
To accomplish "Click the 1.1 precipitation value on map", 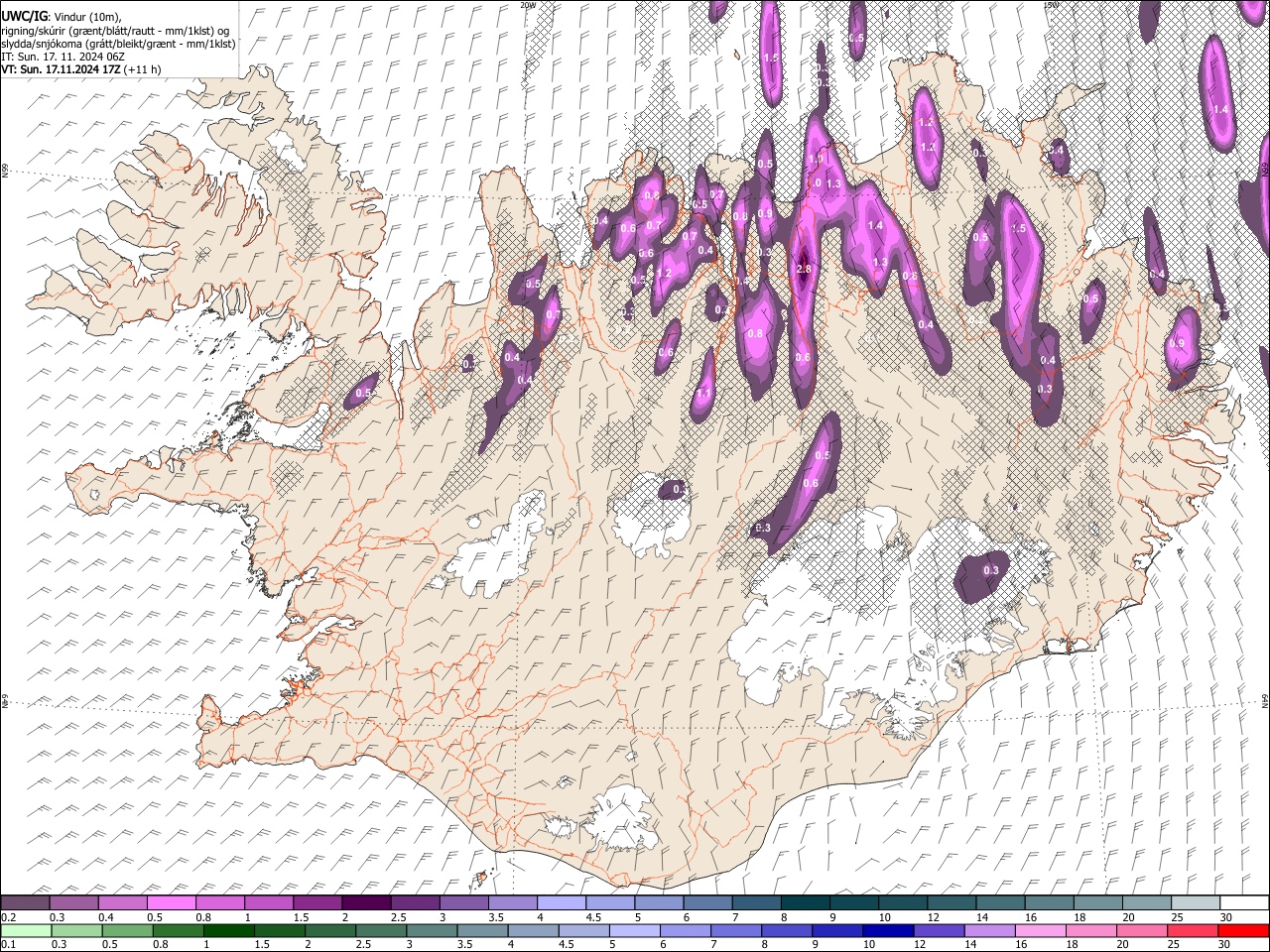I will click(702, 394).
